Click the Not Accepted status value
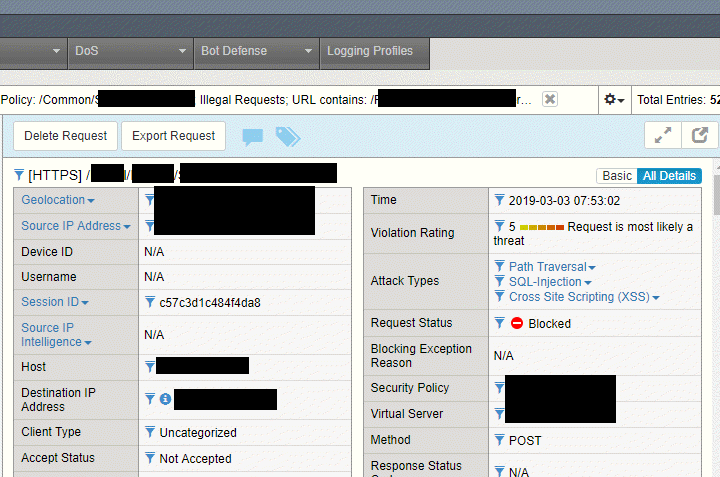 click(195, 458)
